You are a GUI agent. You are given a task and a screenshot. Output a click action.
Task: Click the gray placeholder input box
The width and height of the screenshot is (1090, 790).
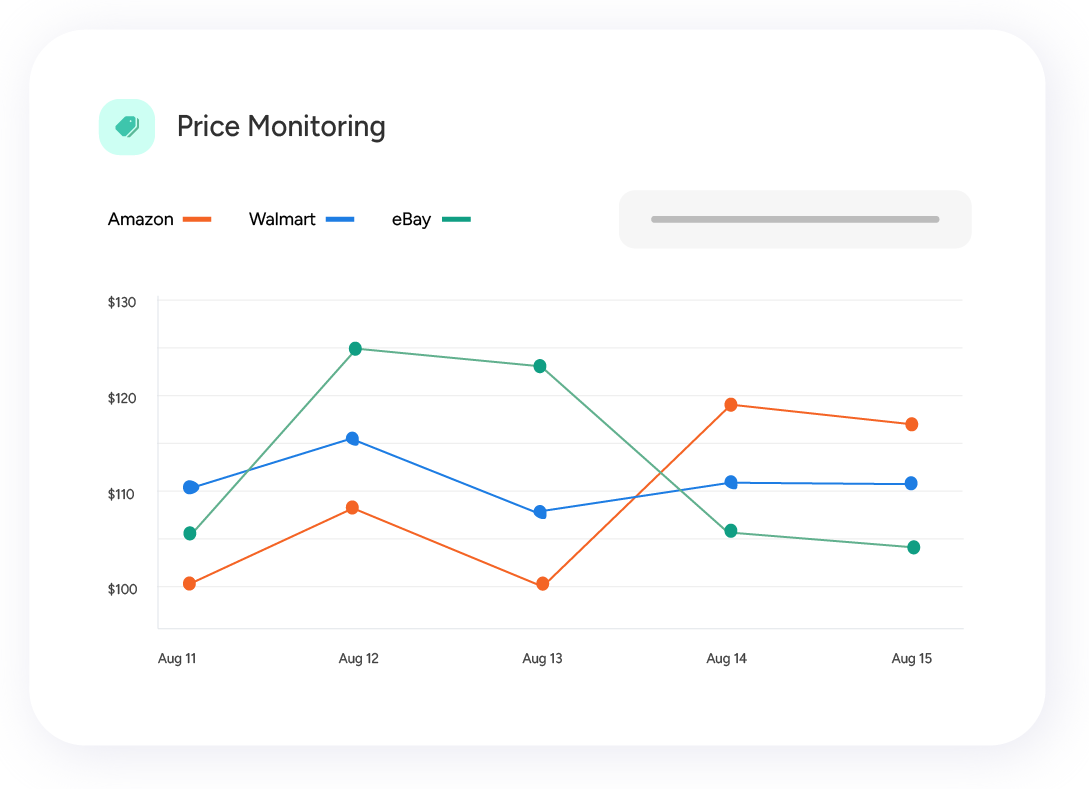pos(795,219)
